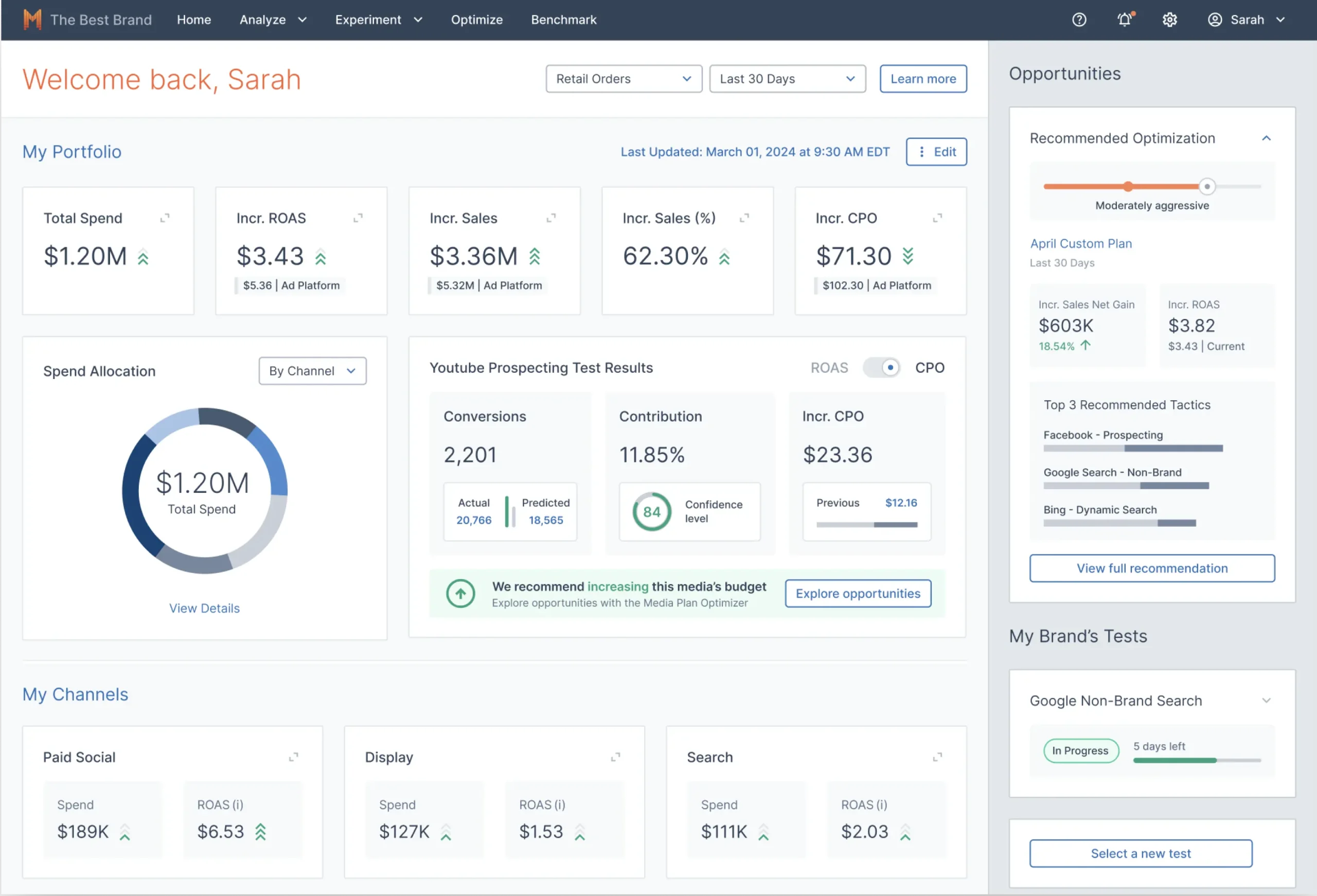The width and height of the screenshot is (1317, 896).
Task: Expand the Incr. Sales (%) card
Action: [x=744, y=218]
